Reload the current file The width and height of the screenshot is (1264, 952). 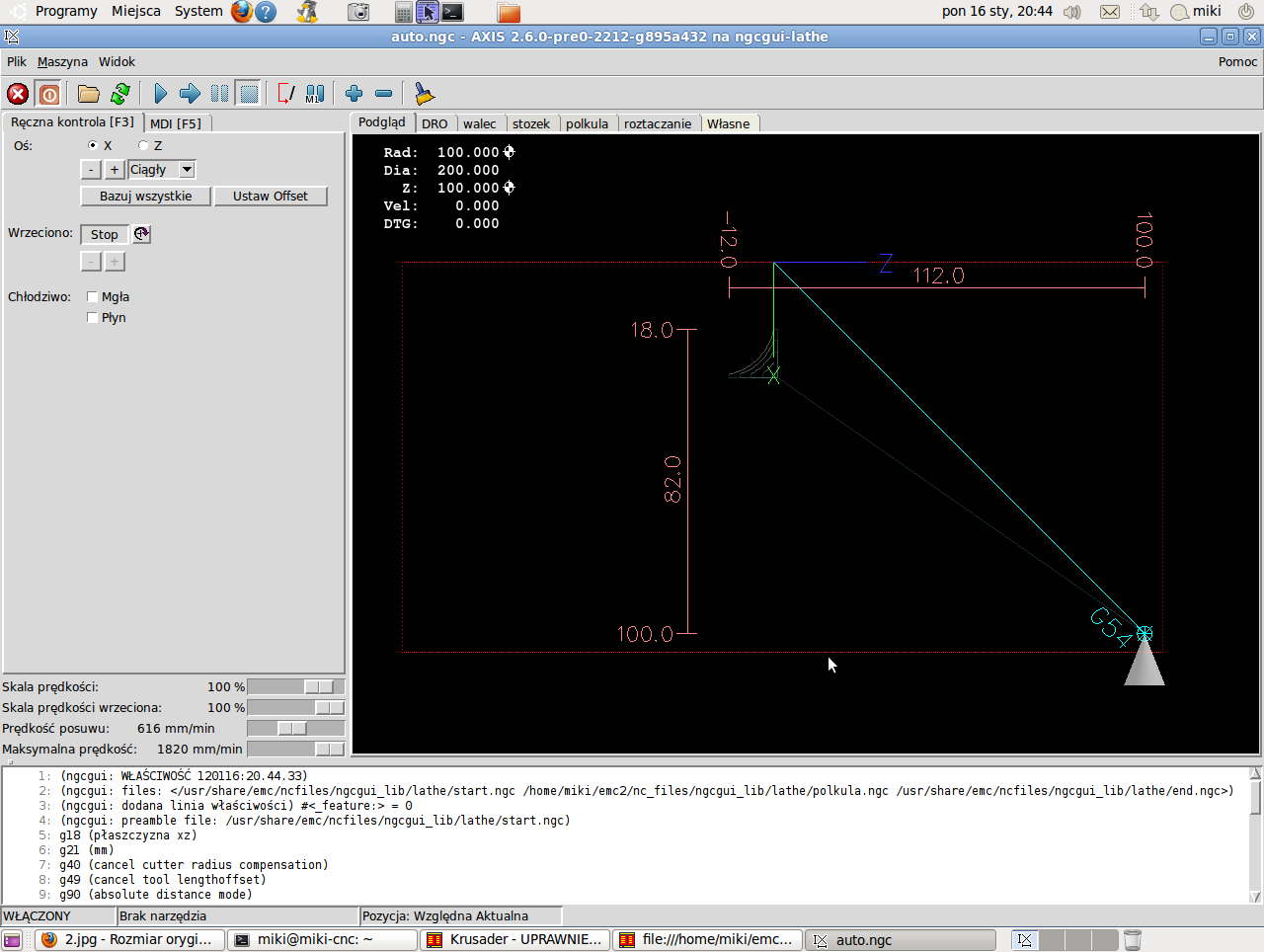pos(120,94)
